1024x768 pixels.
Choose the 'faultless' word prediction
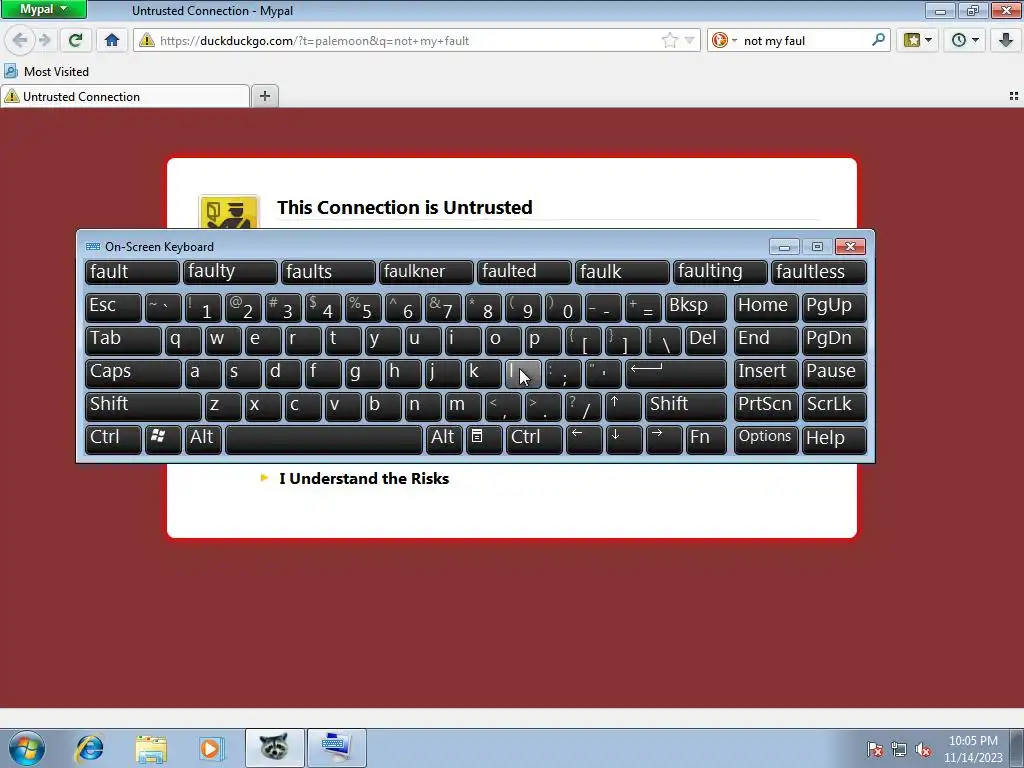(818, 272)
